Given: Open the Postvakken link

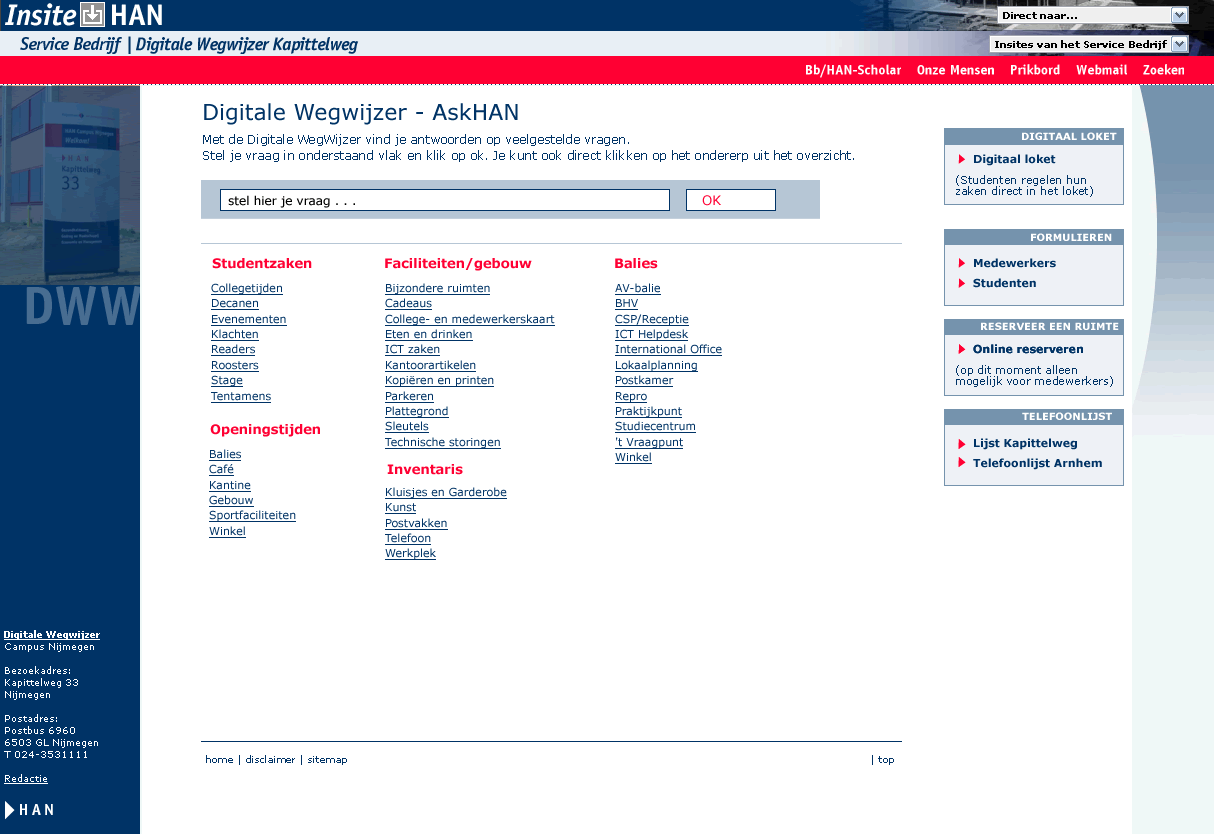Looking at the screenshot, I should [x=416, y=523].
